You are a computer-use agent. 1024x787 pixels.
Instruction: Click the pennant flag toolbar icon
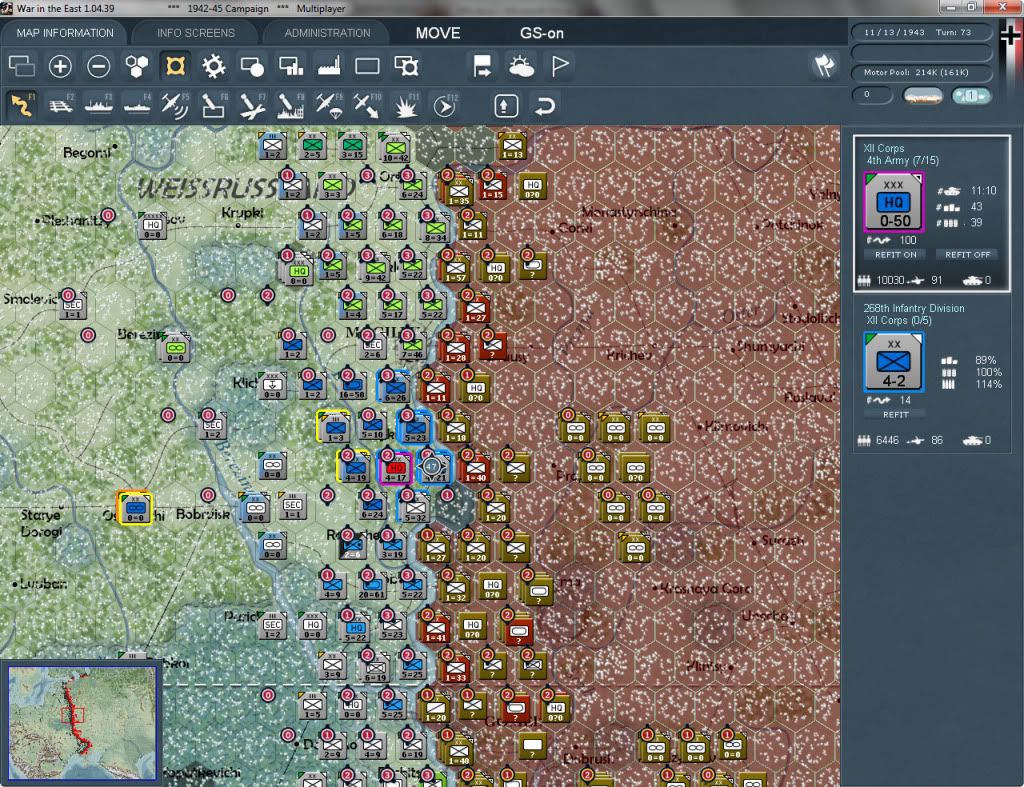point(560,66)
